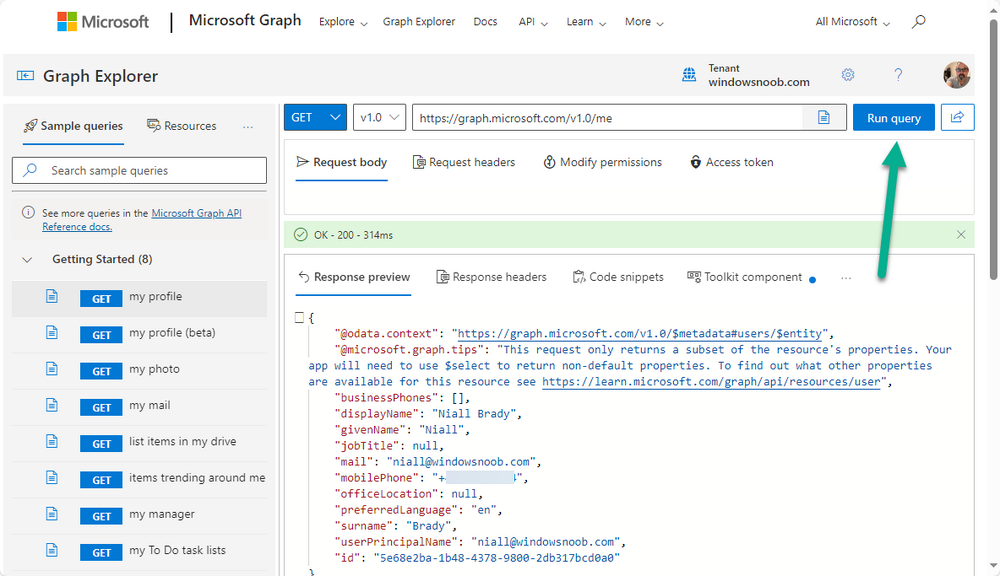Click the Run query button
The image size is (1000, 576).
[x=893, y=117]
